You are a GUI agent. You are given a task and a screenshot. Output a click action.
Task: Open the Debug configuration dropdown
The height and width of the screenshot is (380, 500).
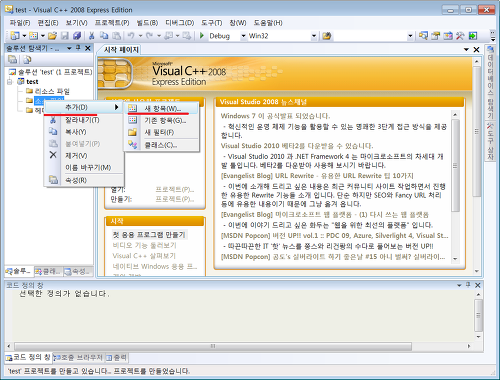click(243, 36)
